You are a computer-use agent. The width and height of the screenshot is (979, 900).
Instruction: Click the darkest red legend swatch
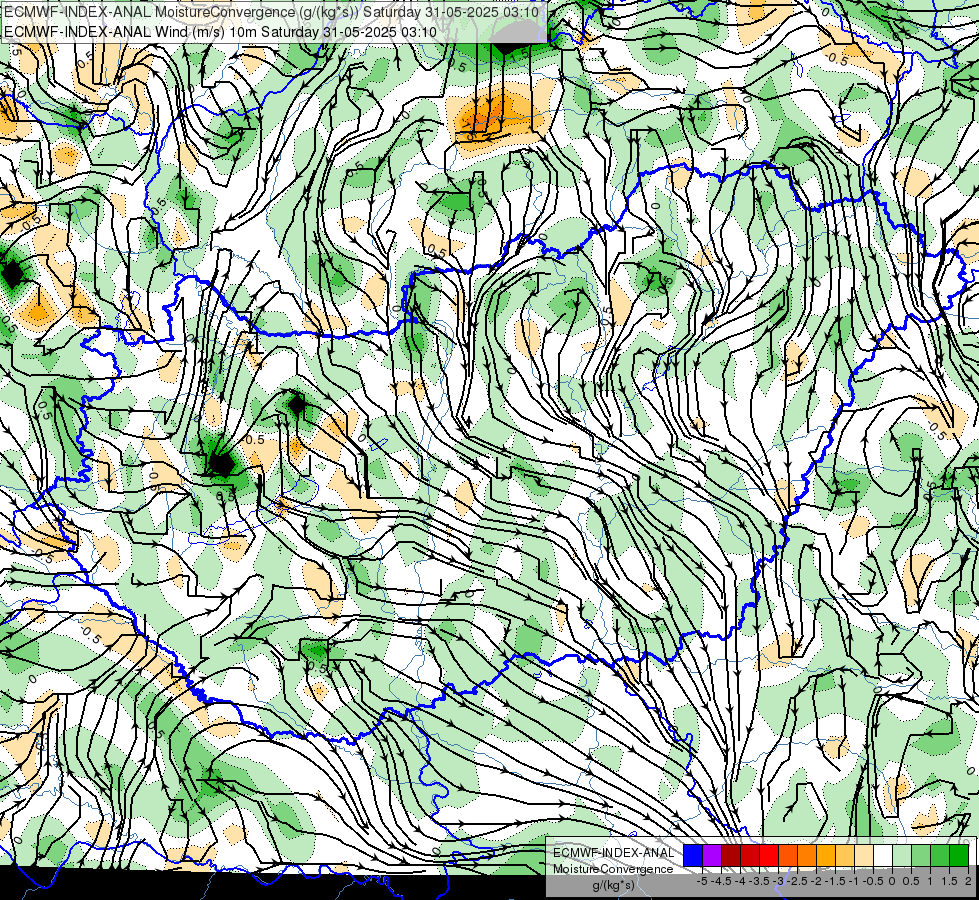coord(731,855)
